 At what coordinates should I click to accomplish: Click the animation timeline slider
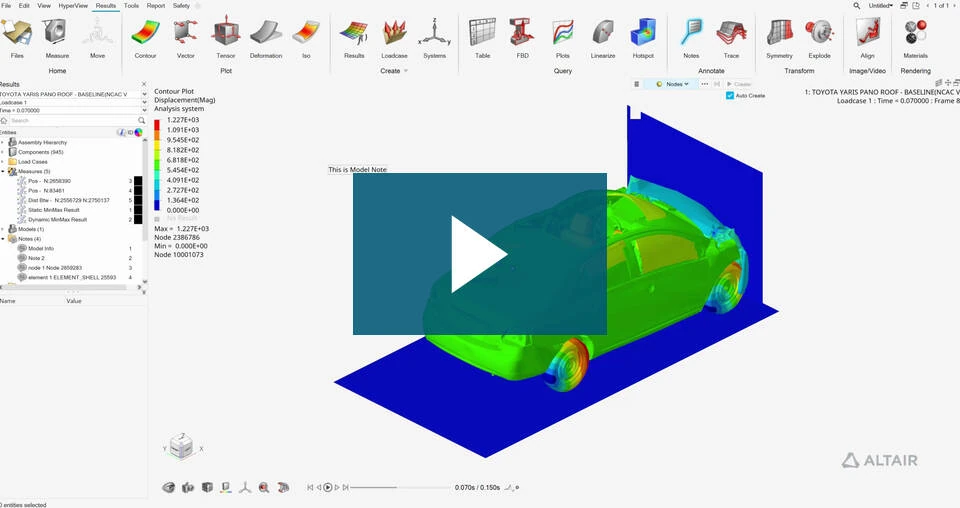click(401, 487)
